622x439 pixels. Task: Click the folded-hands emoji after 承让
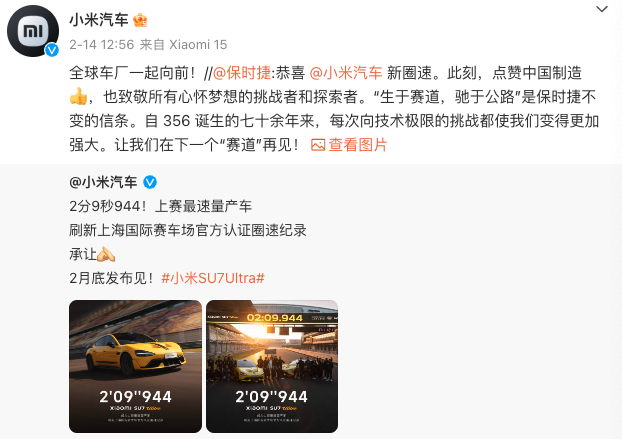click(106, 254)
